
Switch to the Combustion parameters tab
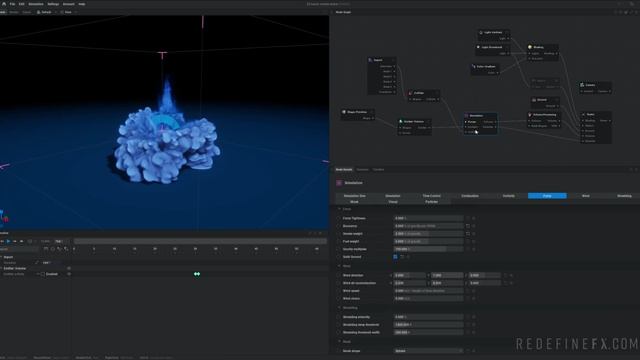coord(470,196)
